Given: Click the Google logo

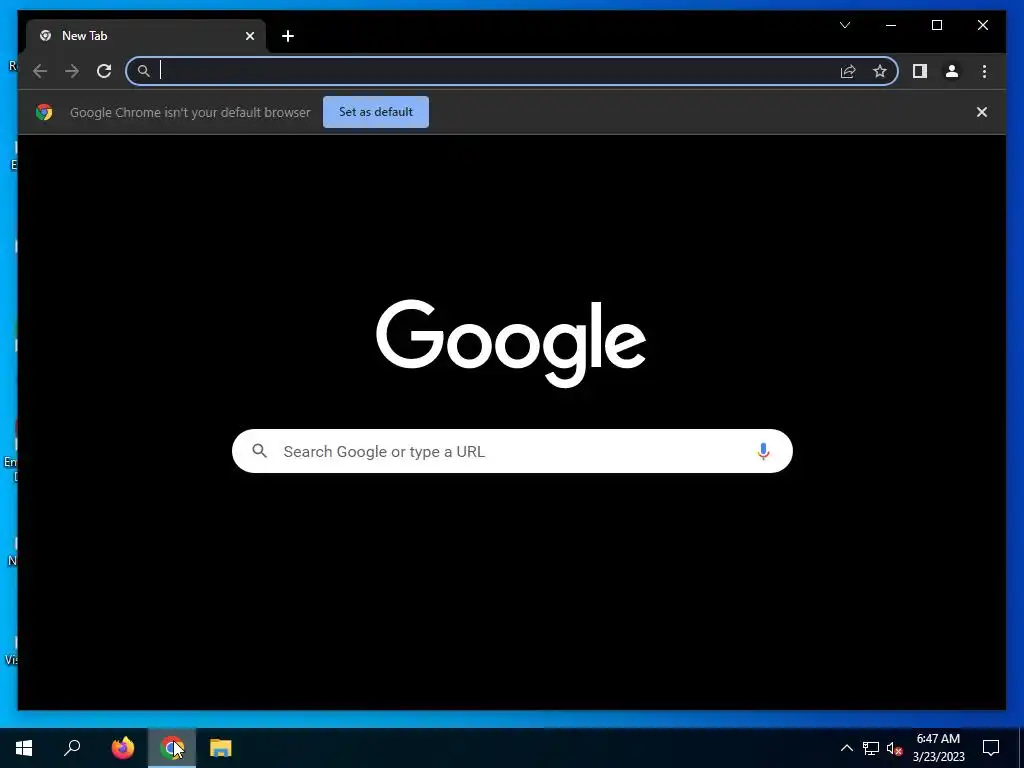Looking at the screenshot, I should [x=511, y=342].
